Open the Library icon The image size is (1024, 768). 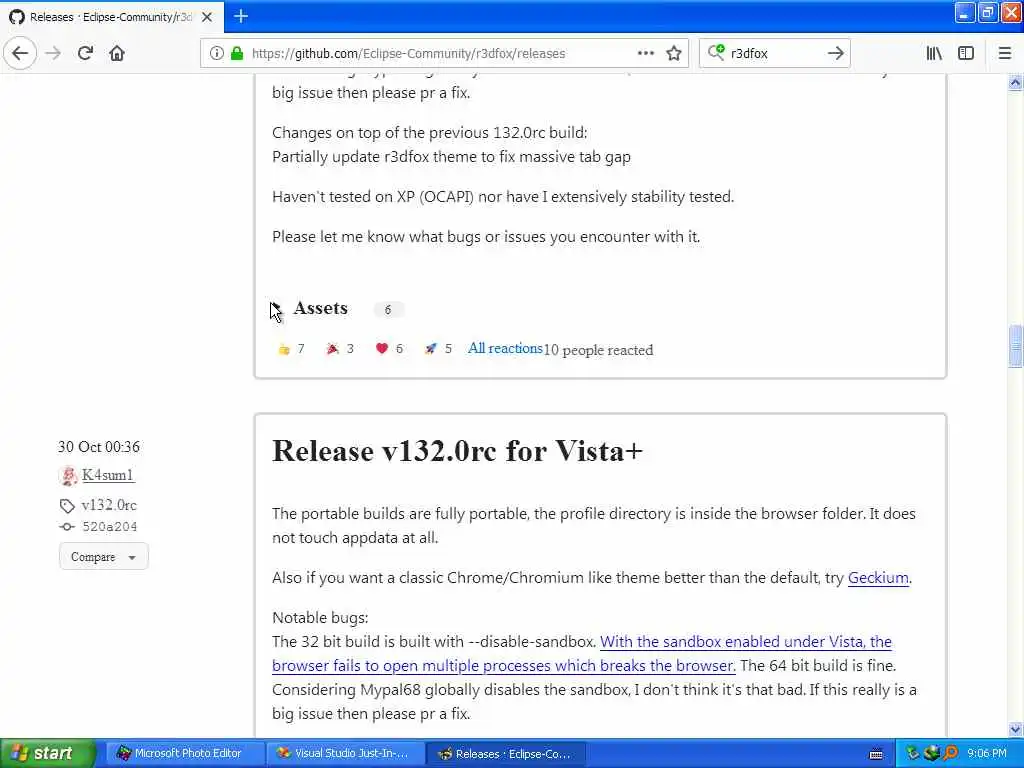934,54
